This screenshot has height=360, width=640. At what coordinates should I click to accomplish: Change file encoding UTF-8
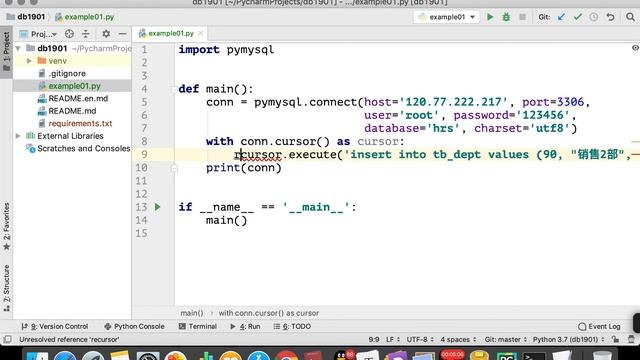point(420,340)
